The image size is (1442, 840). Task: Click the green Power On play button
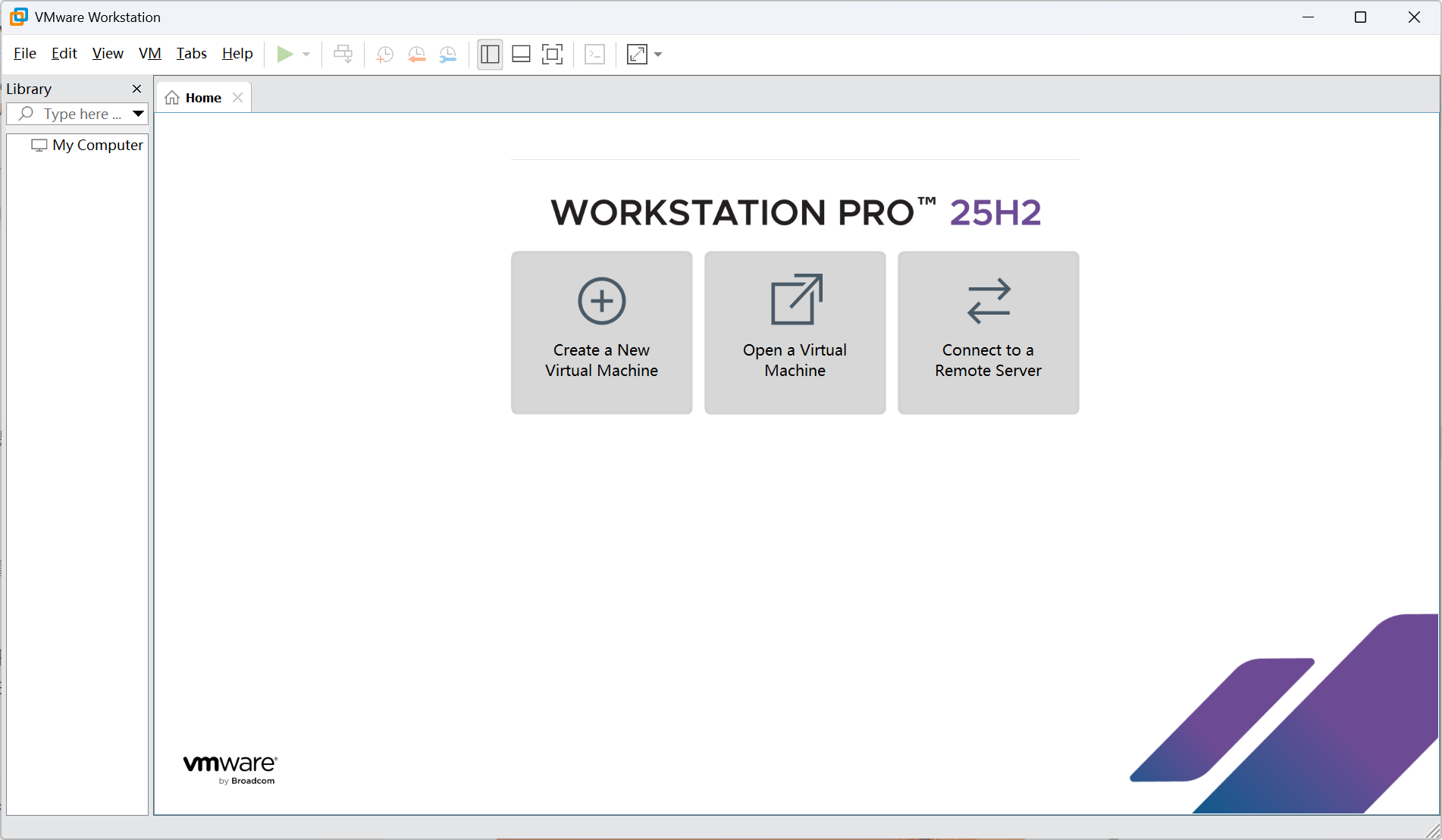[285, 54]
